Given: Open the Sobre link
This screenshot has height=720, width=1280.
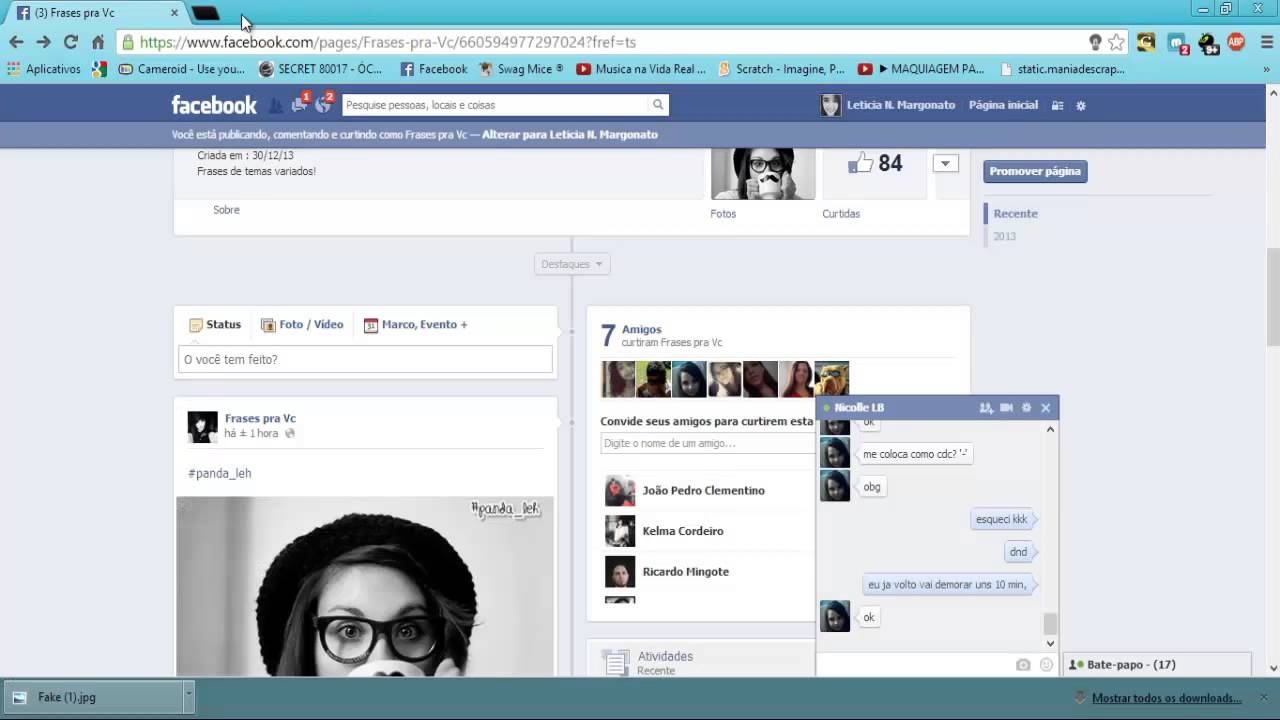Looking at the screenshot, I should (x=226, y=210).
